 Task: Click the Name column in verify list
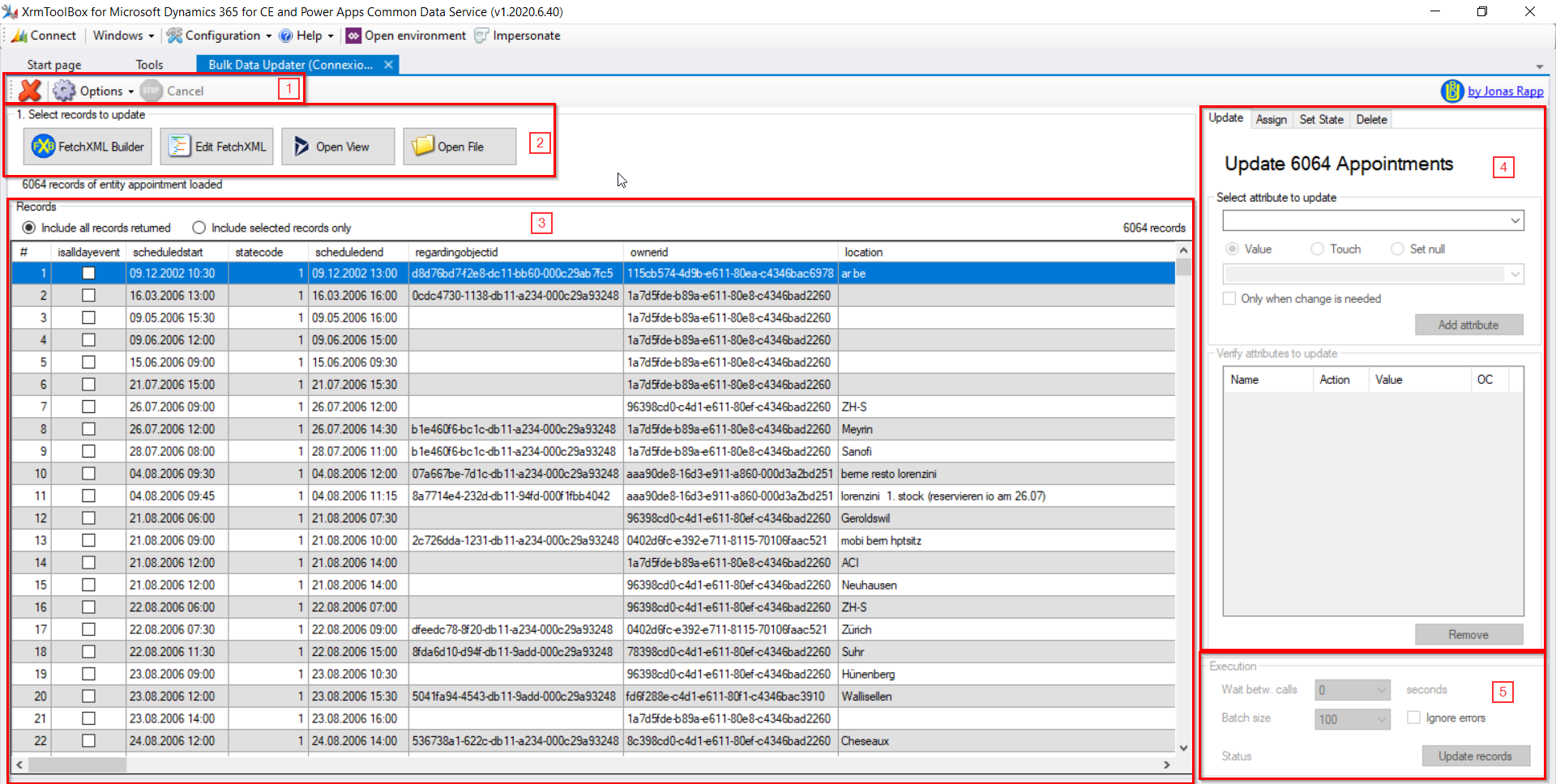(x=1268, y=380)
